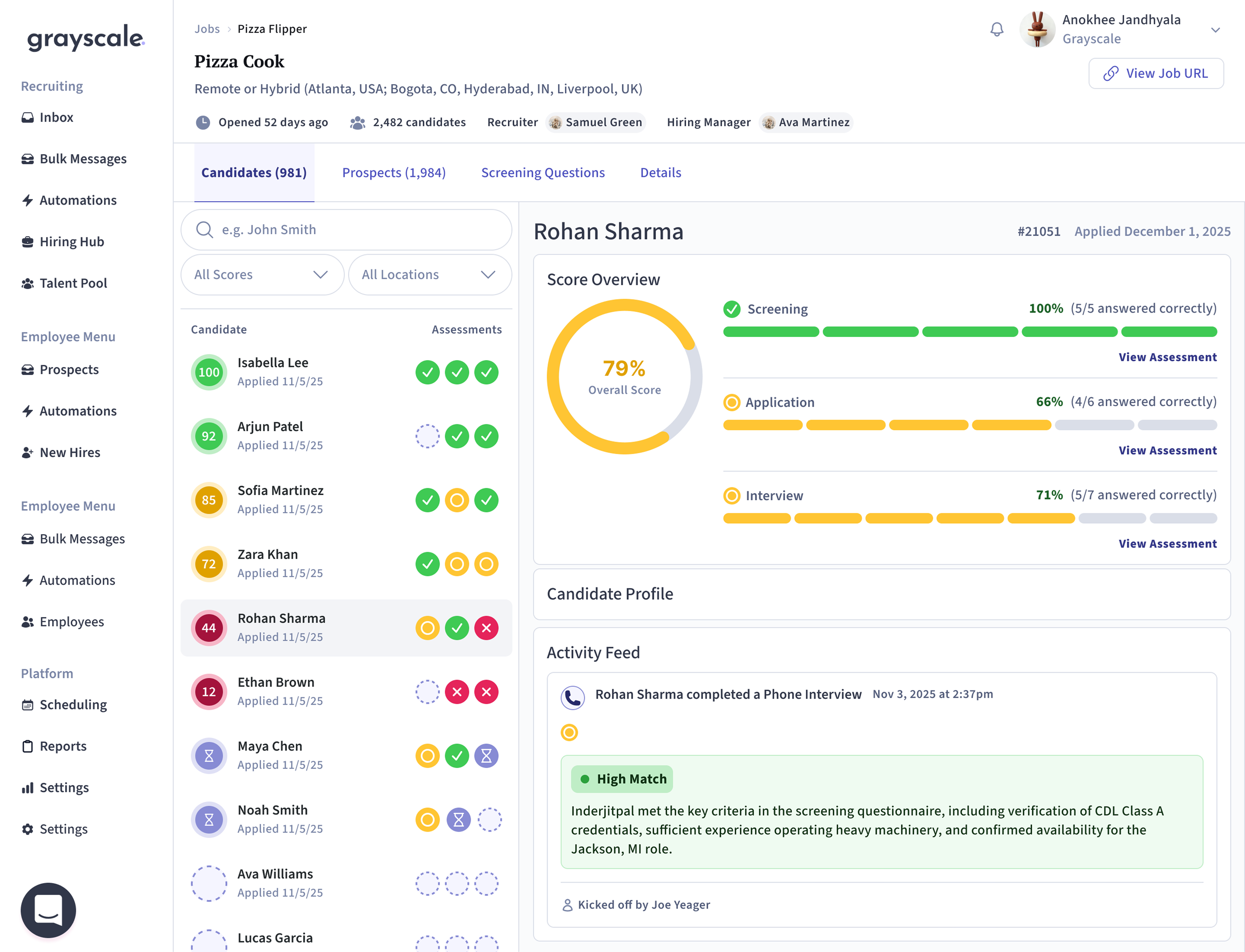This screenshot has height=952, width=1245.
Task: Click Isabella Lee's first green check assessment
Action: 427,372
